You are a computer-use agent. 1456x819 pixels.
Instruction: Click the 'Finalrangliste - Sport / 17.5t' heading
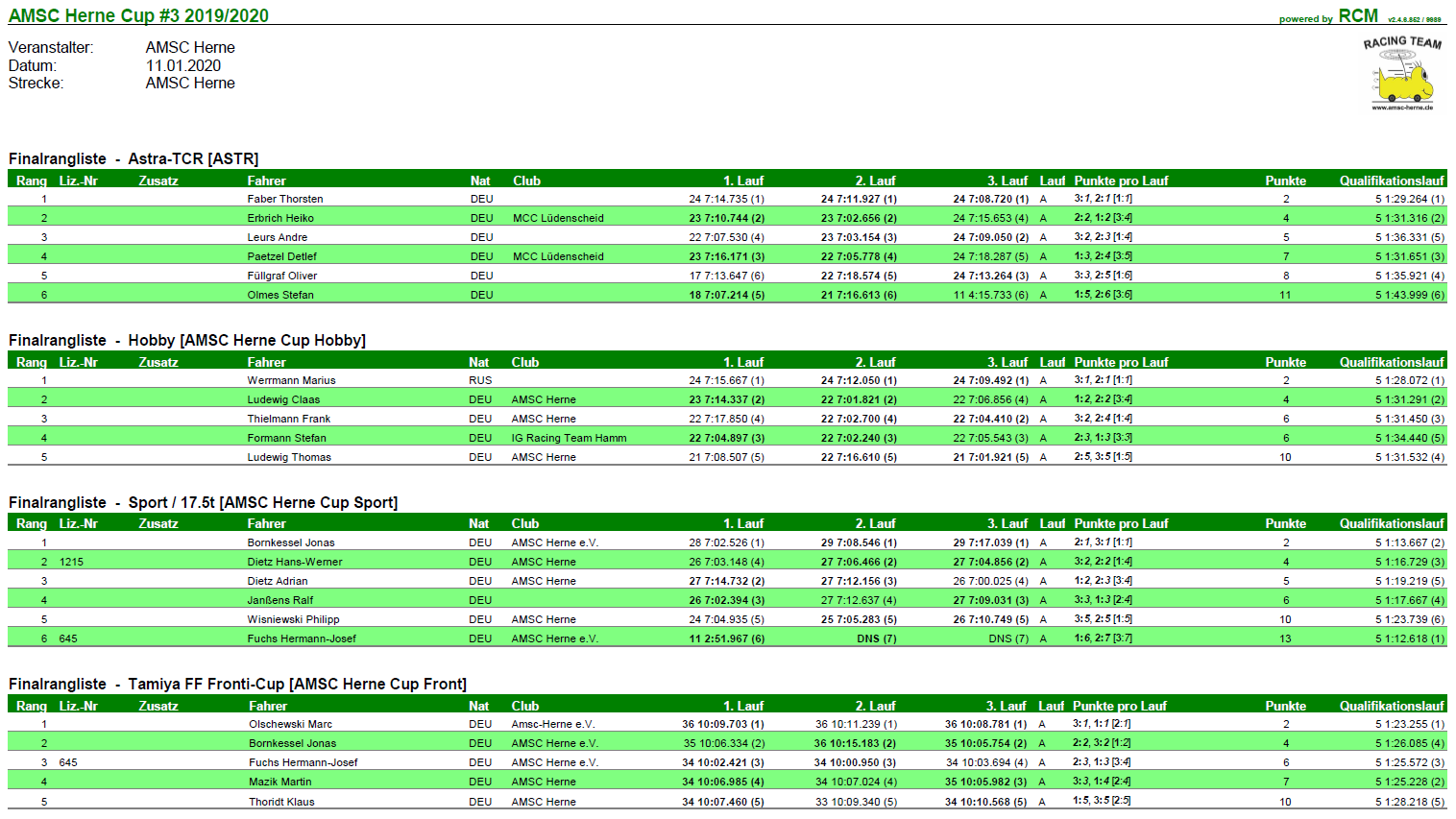point(203,502)
